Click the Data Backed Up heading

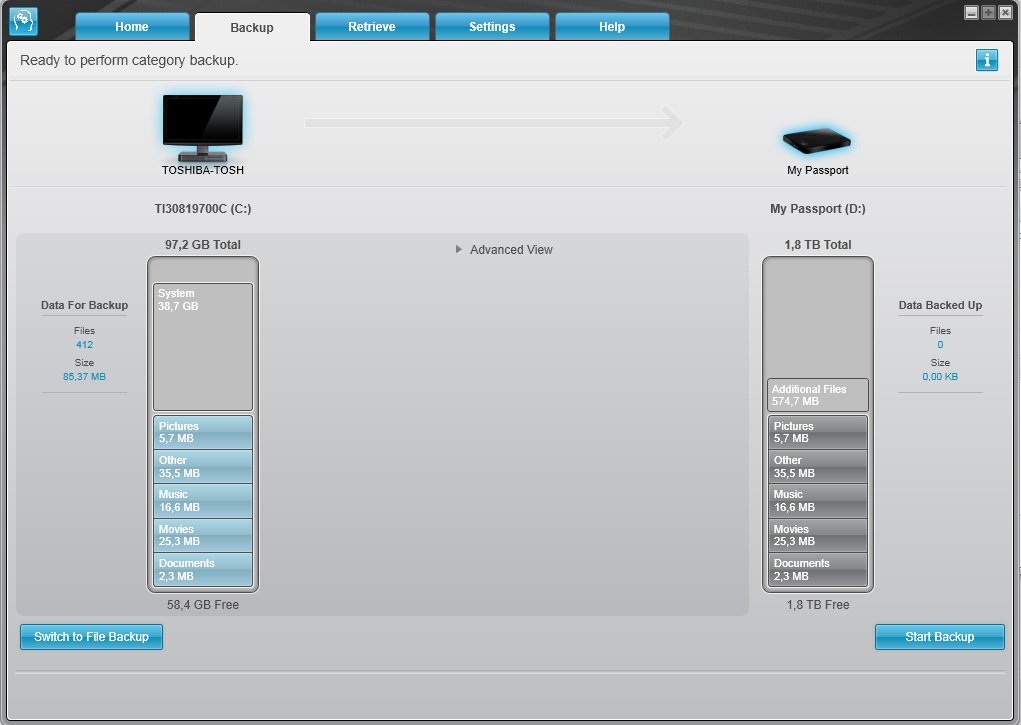(940, 305)
